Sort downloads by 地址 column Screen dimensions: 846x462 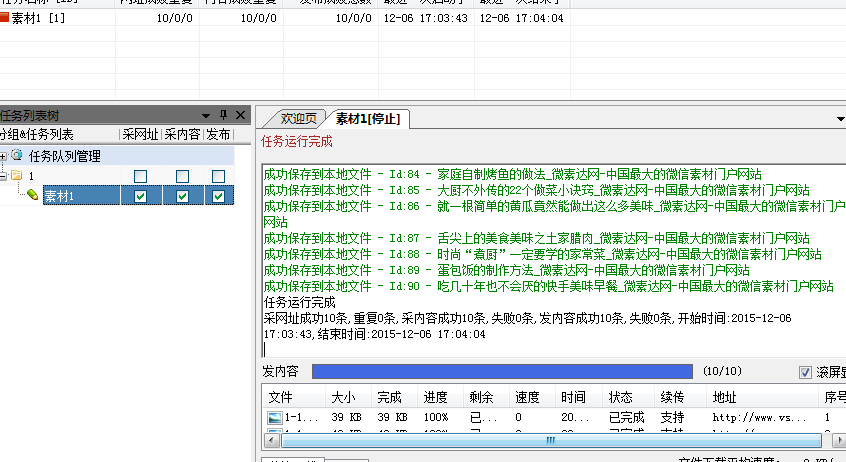762,397
